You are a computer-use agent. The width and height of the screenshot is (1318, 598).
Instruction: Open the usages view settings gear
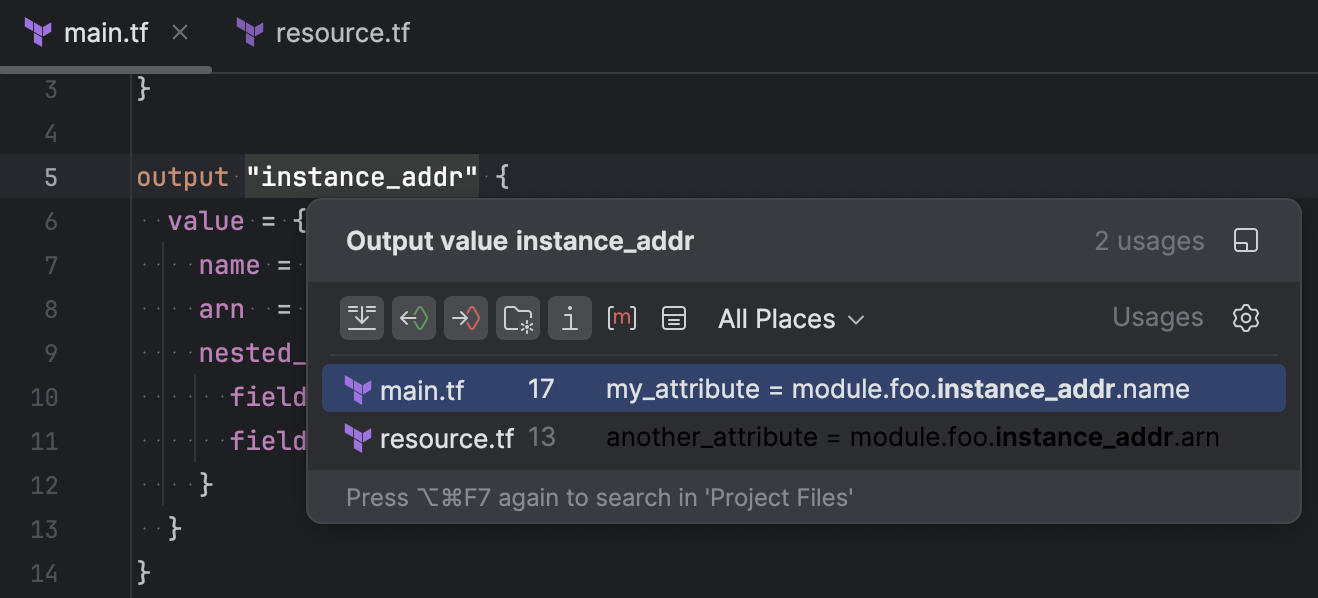(1245, 318)
